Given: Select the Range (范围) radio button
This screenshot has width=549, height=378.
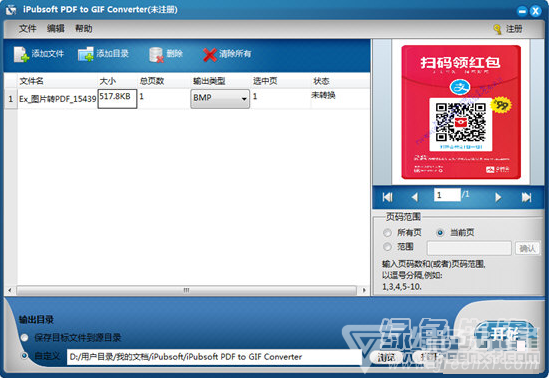Looking at the screenshot, I should [x=387, y=247].
